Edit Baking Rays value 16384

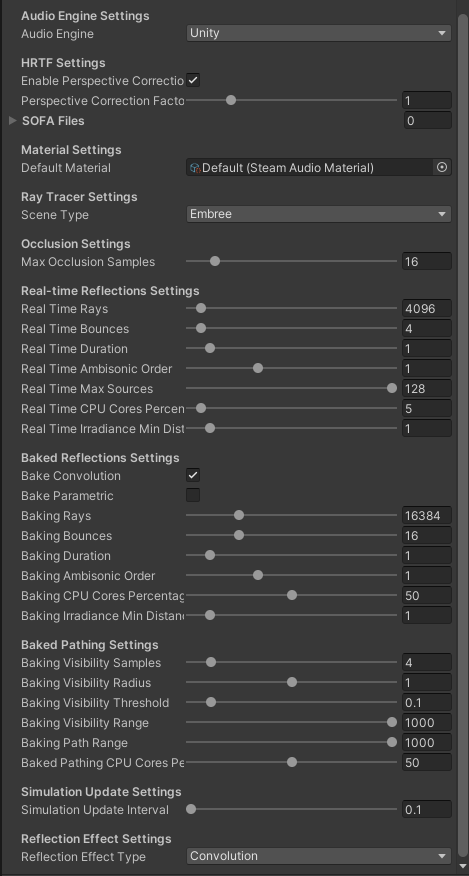point(427,516)
